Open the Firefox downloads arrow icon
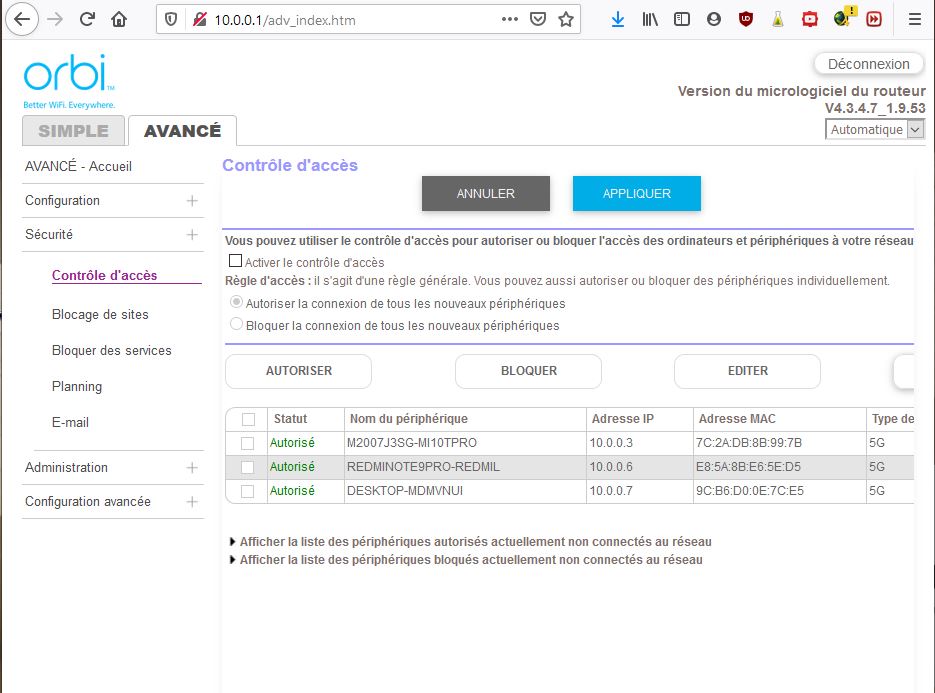Image resolution: width=935 pixels, height=693 pixels. (x=618, y=19)
